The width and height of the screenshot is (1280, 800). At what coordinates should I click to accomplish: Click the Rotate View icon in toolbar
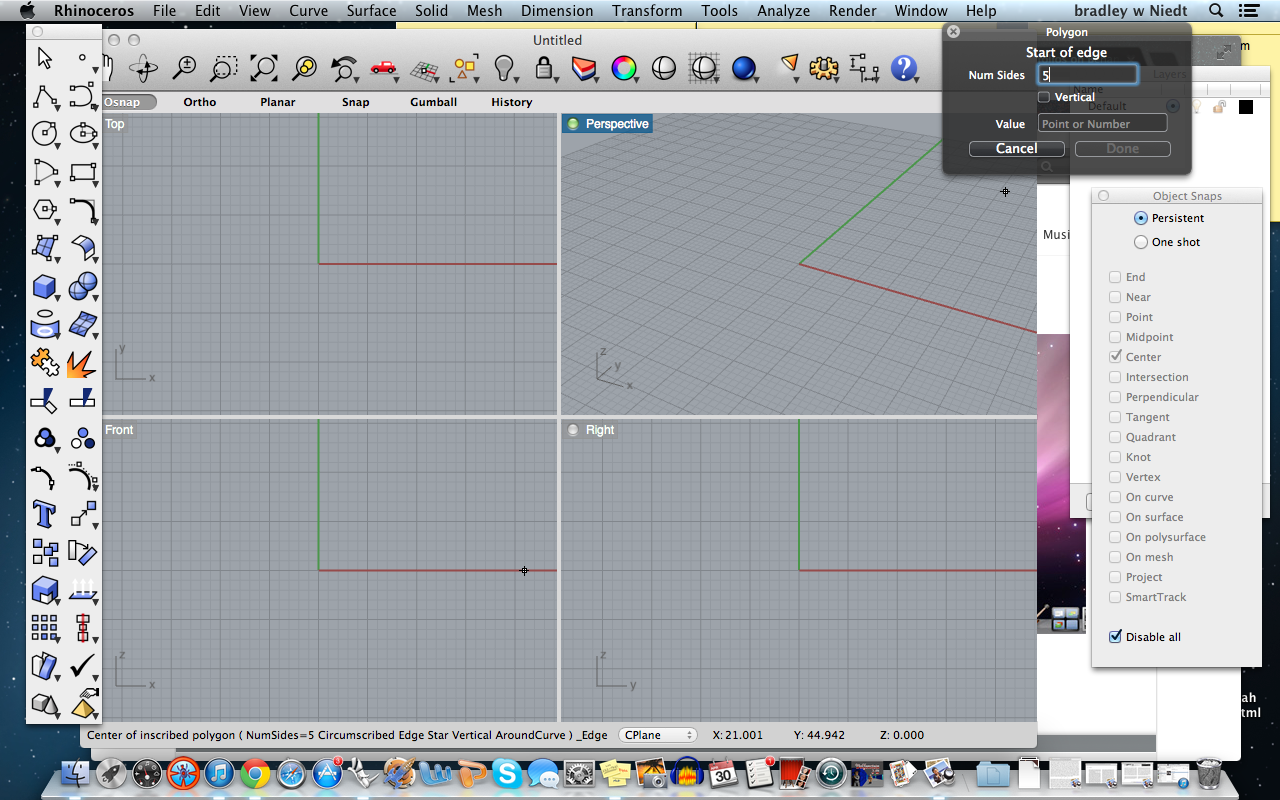tap(143, 68)
